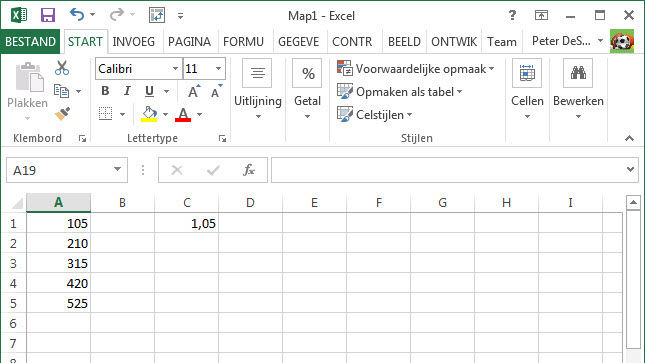Screen dimensions: 645x363
Task: Click the Undo arrow icon
Action: pyautogui.click(x=77, y=15)
